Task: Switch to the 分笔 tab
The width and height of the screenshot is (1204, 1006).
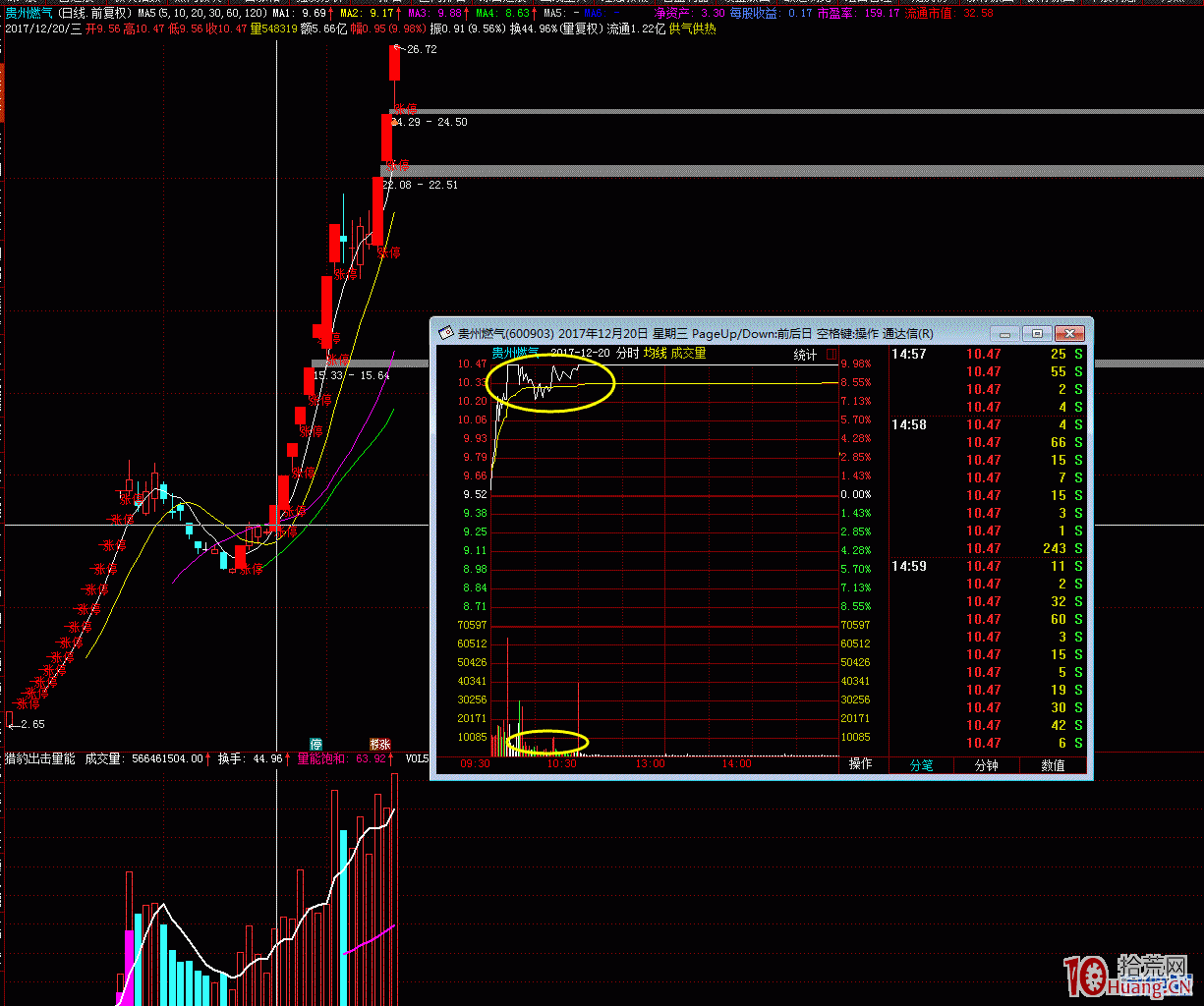Action: point(921,765)
